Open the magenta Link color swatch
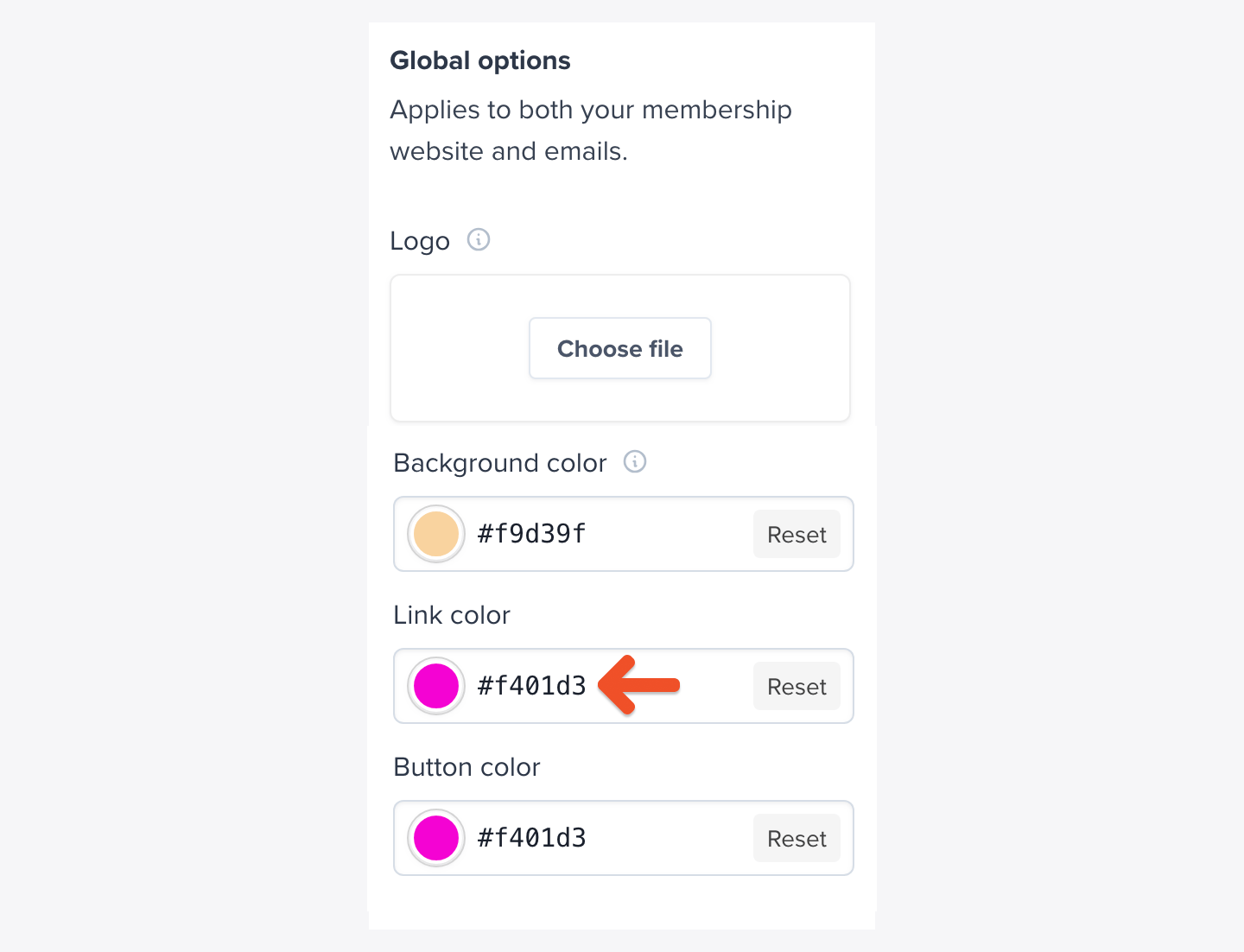Image resolution: width=1244 pixels, height=952 pixels. (x=436, y=686)
